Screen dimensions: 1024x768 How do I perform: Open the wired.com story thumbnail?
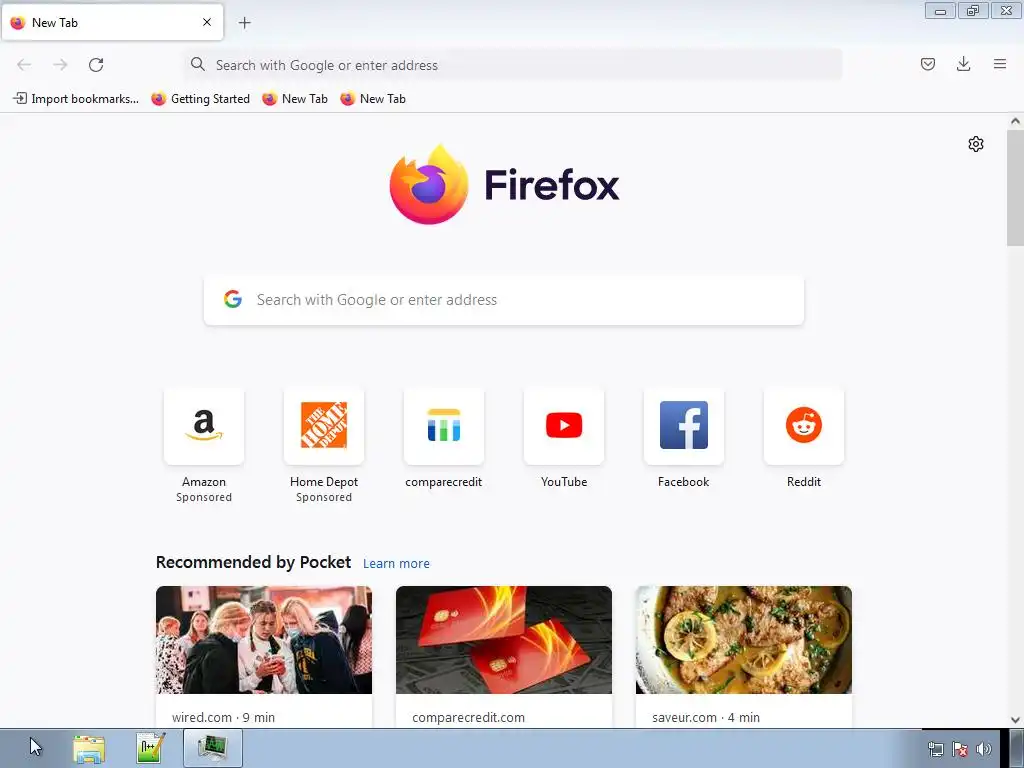[264, 640]
